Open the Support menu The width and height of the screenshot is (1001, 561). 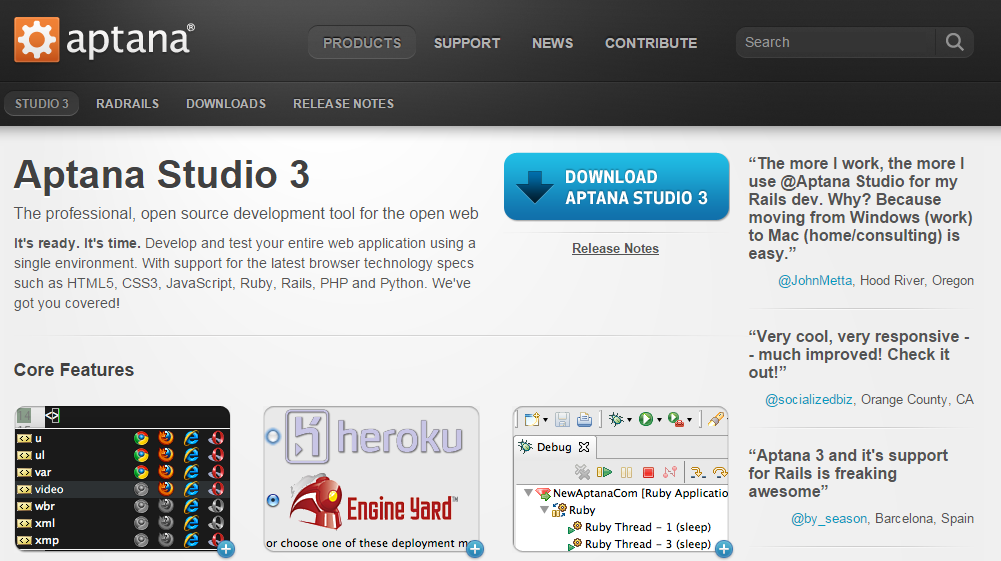(x=467, y=43)
